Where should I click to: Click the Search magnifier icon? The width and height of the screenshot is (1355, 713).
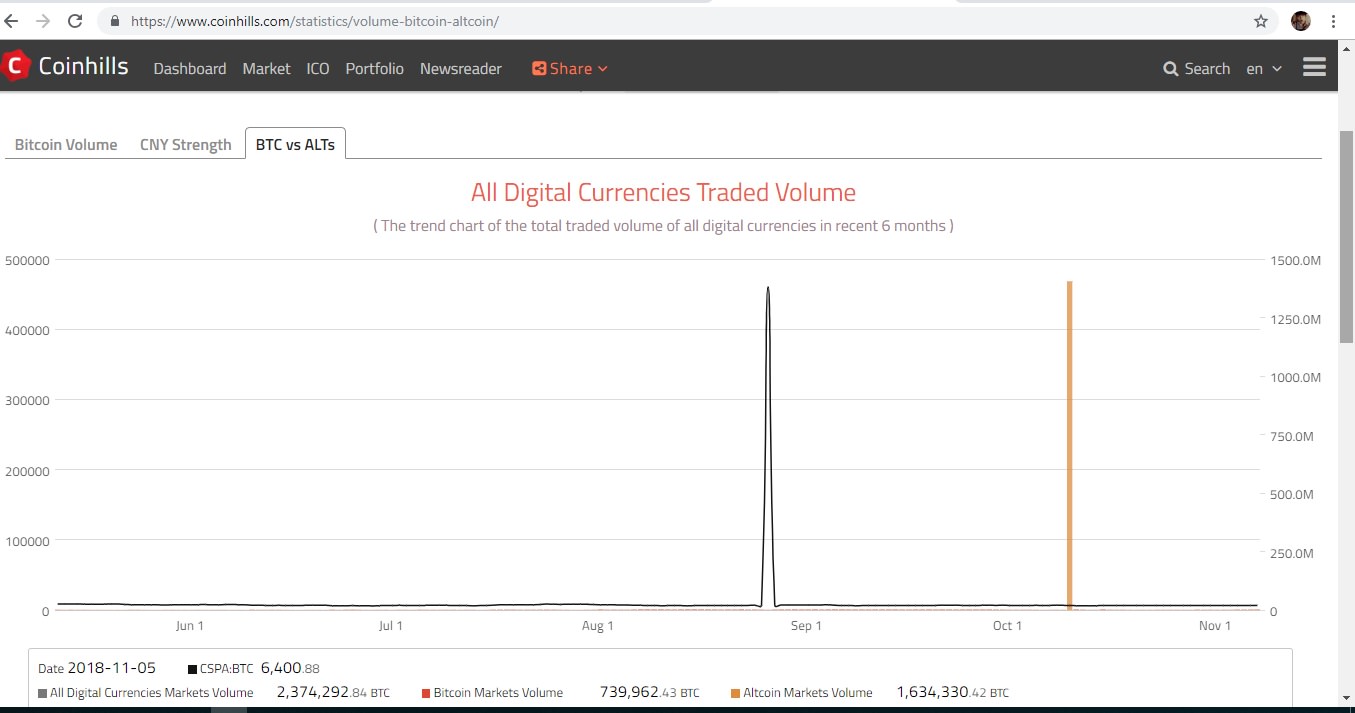pos(1171,69)
